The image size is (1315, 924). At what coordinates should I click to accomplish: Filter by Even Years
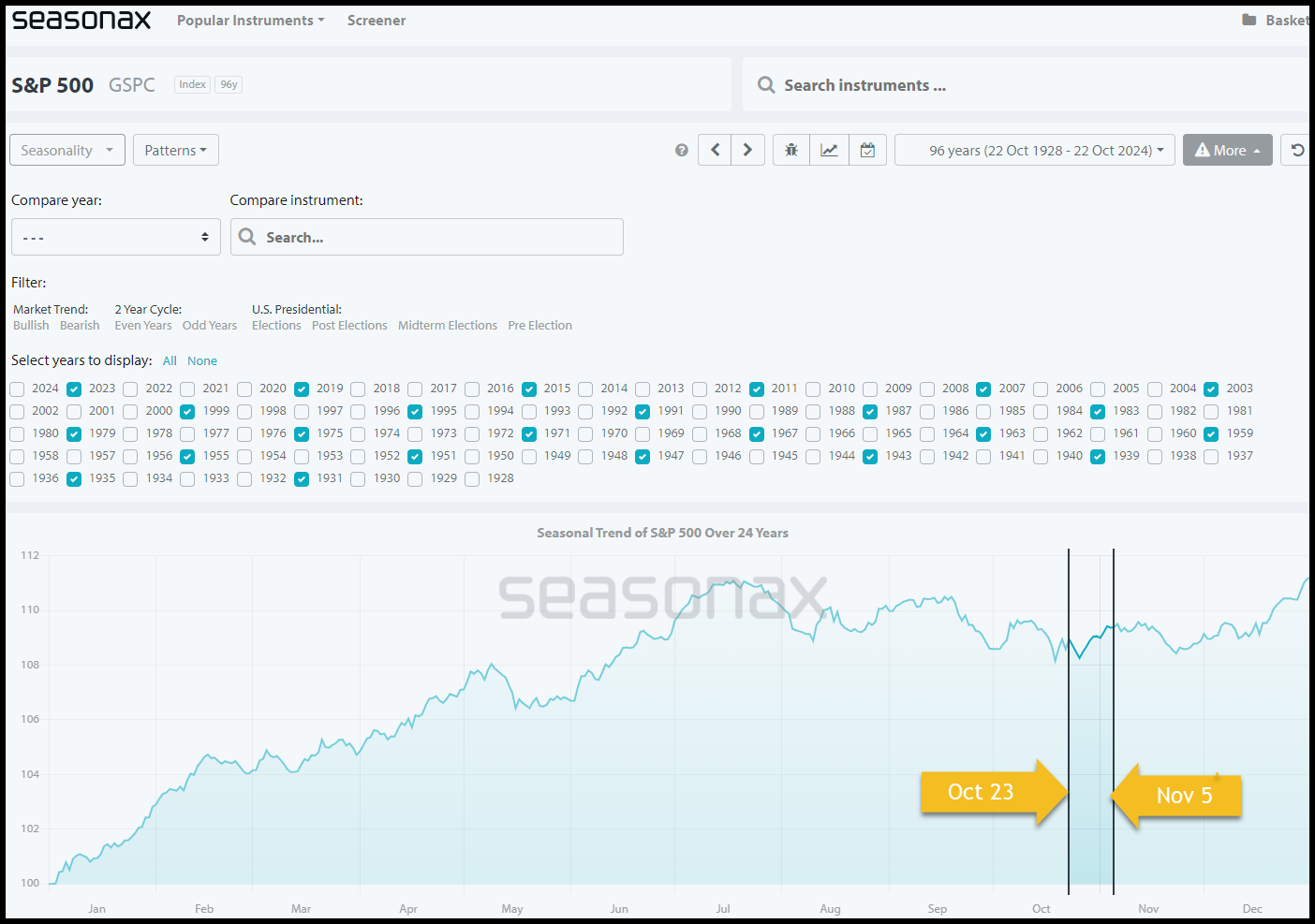143,326
